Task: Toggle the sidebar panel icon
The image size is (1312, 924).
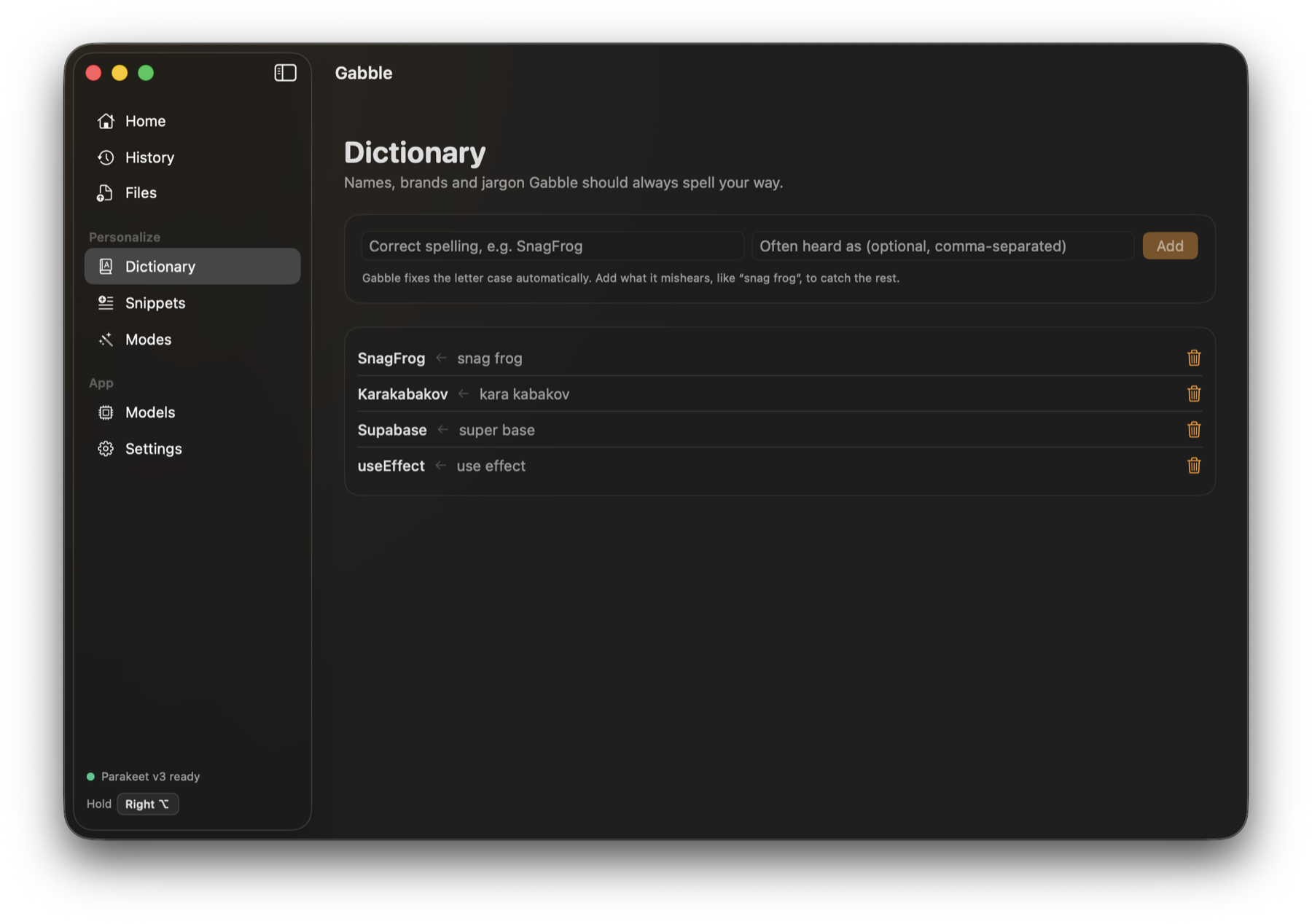Action: (285, 73)
